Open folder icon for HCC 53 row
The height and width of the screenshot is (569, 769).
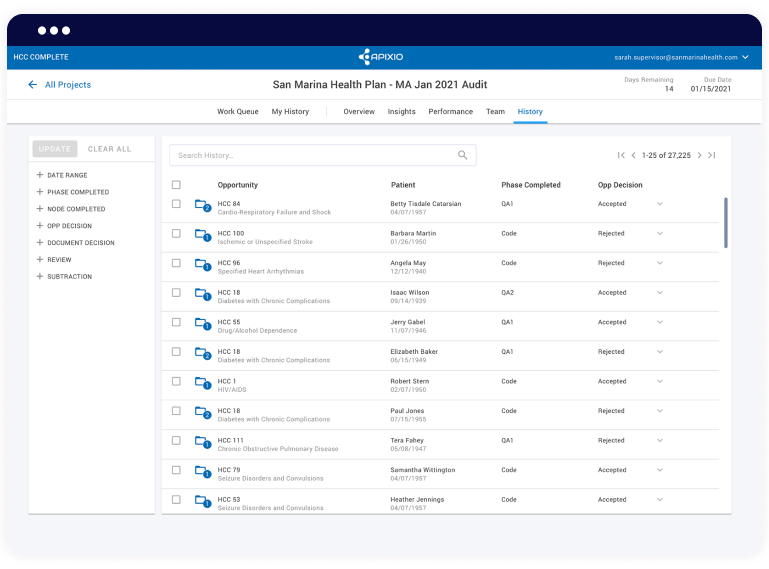coord(203,501)
